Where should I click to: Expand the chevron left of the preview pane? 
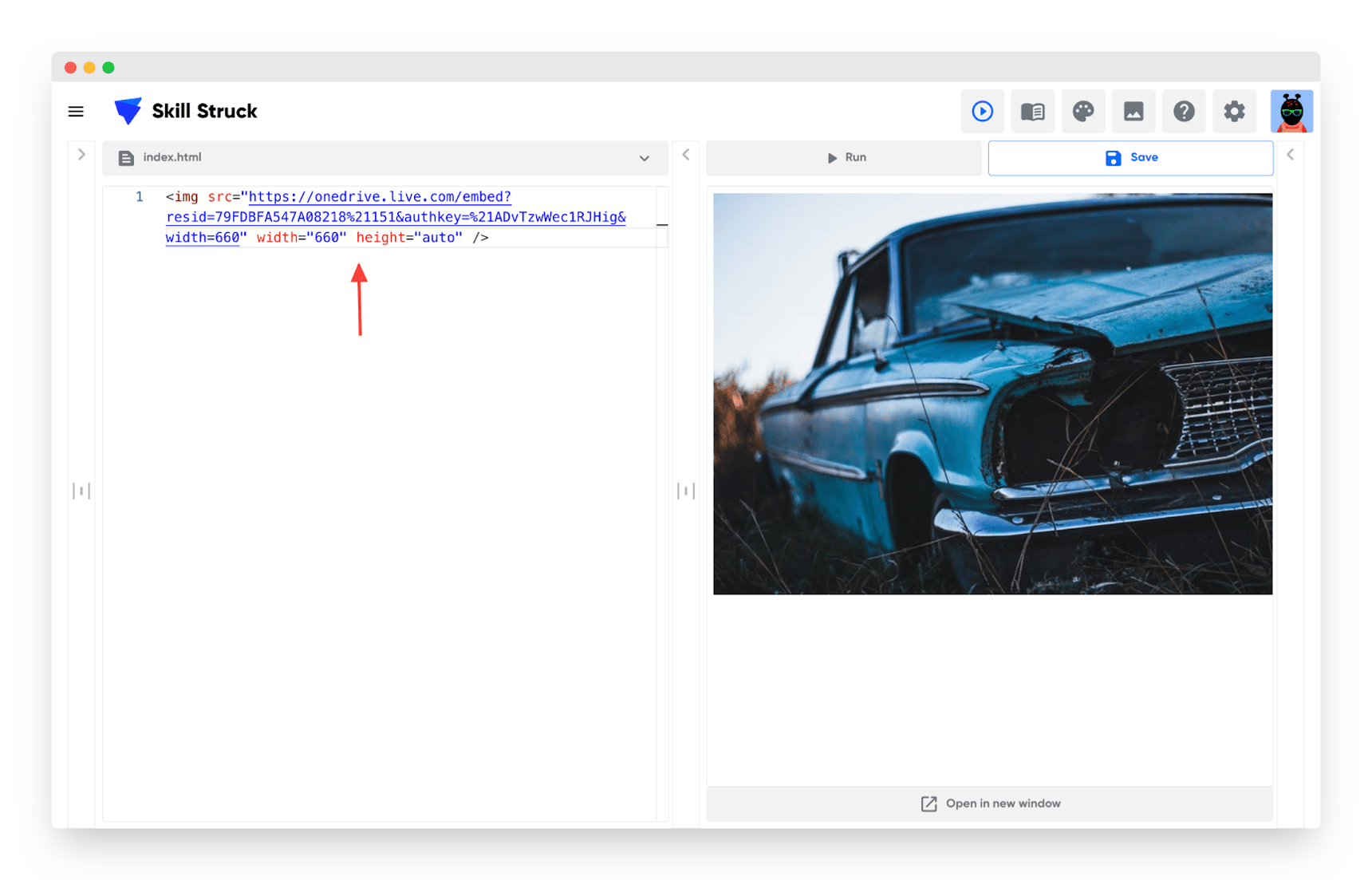coord(686,155)
